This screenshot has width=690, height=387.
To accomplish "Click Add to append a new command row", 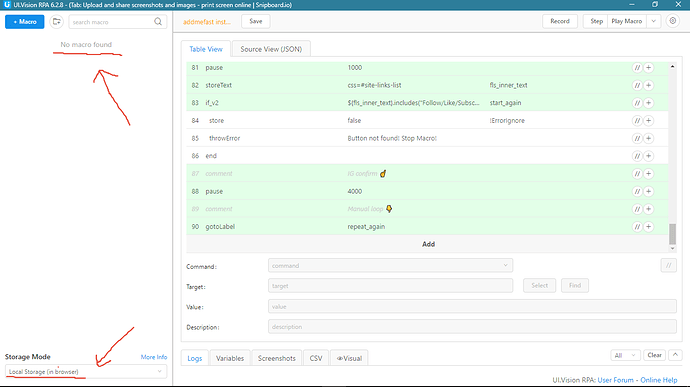I will click(x=428, y=244).
